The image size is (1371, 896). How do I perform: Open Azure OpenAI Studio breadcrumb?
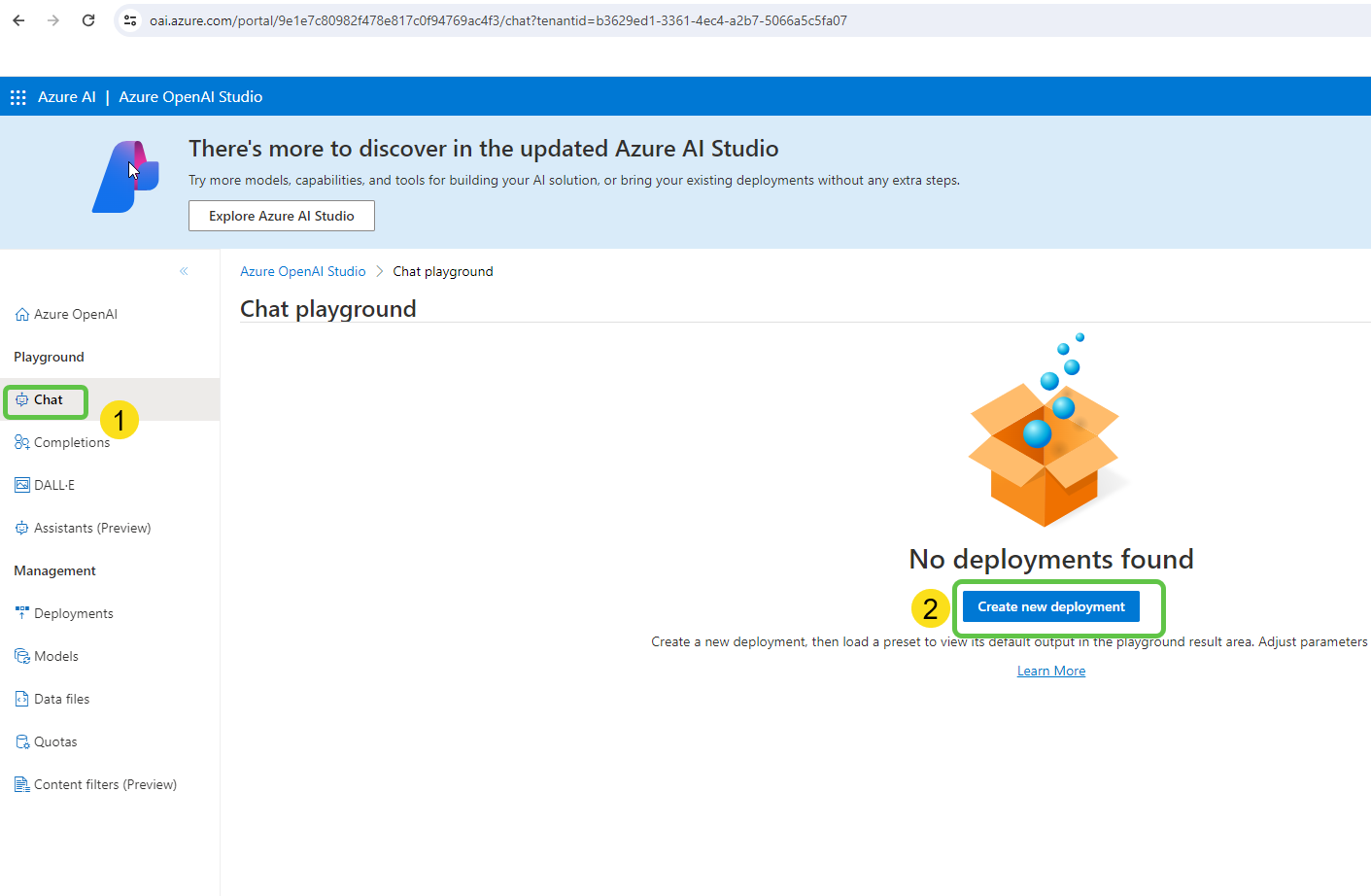click(x=302, y=271)
